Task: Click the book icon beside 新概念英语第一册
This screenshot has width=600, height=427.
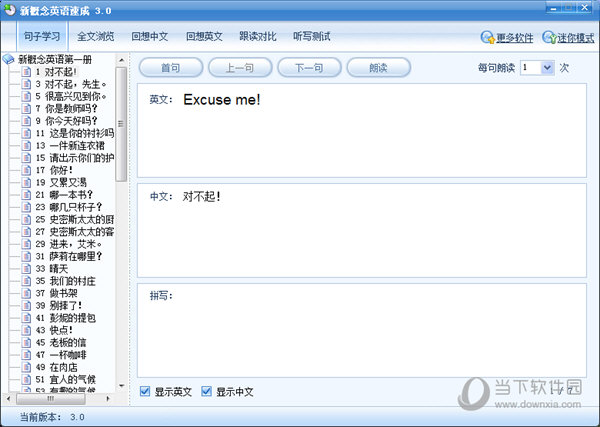Action: coord(8,59)
